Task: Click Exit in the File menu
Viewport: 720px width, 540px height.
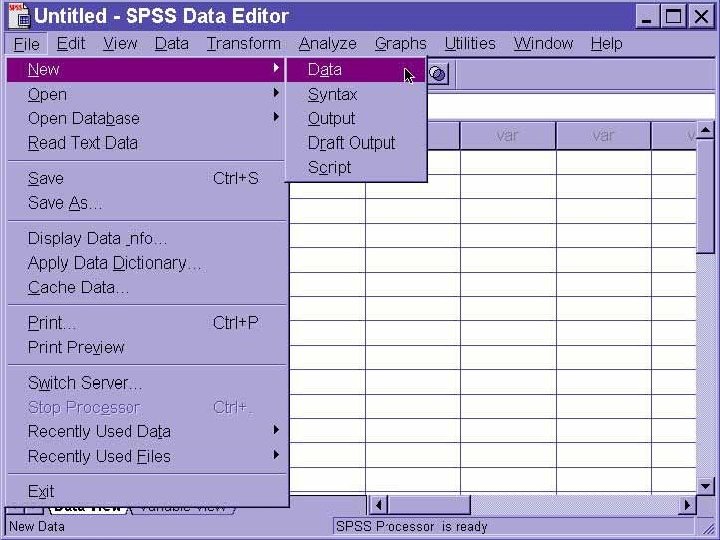Action: pos(146,491)
